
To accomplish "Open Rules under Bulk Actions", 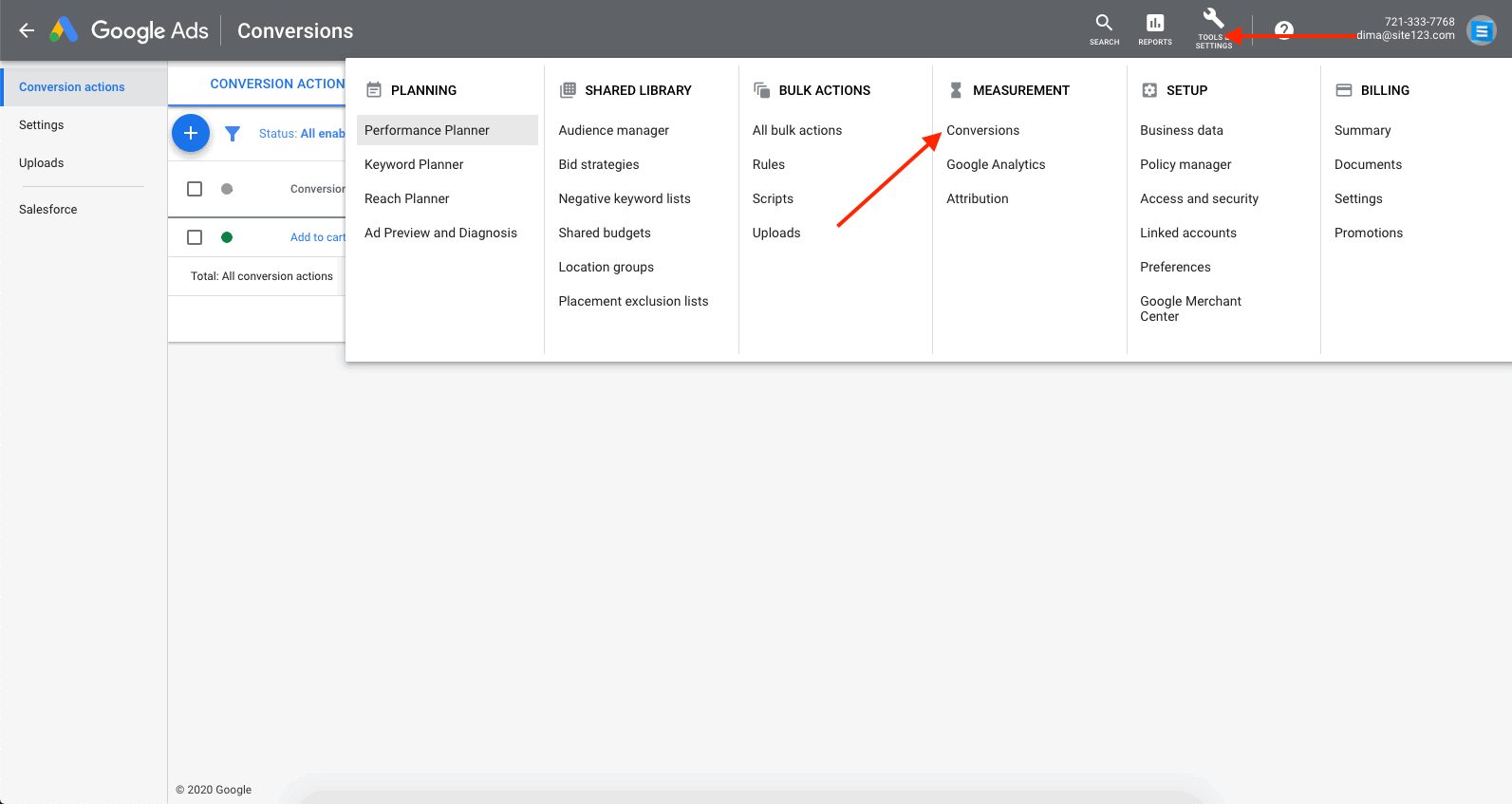I will [x=769, y=164].
